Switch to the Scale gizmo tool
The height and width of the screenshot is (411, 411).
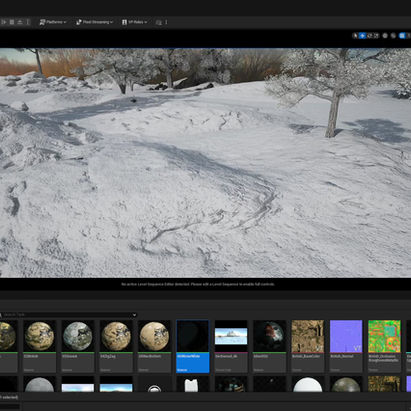coord(376,36)
